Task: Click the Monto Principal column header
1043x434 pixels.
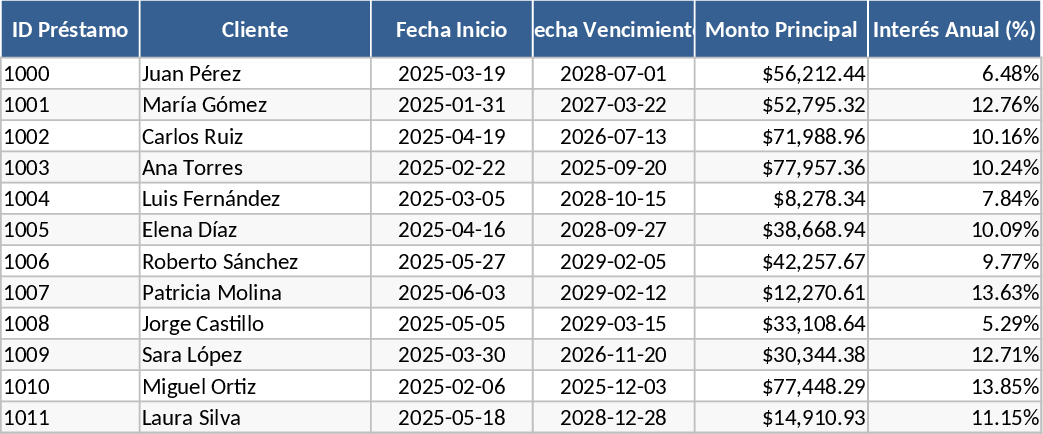Action: point(781,30)
